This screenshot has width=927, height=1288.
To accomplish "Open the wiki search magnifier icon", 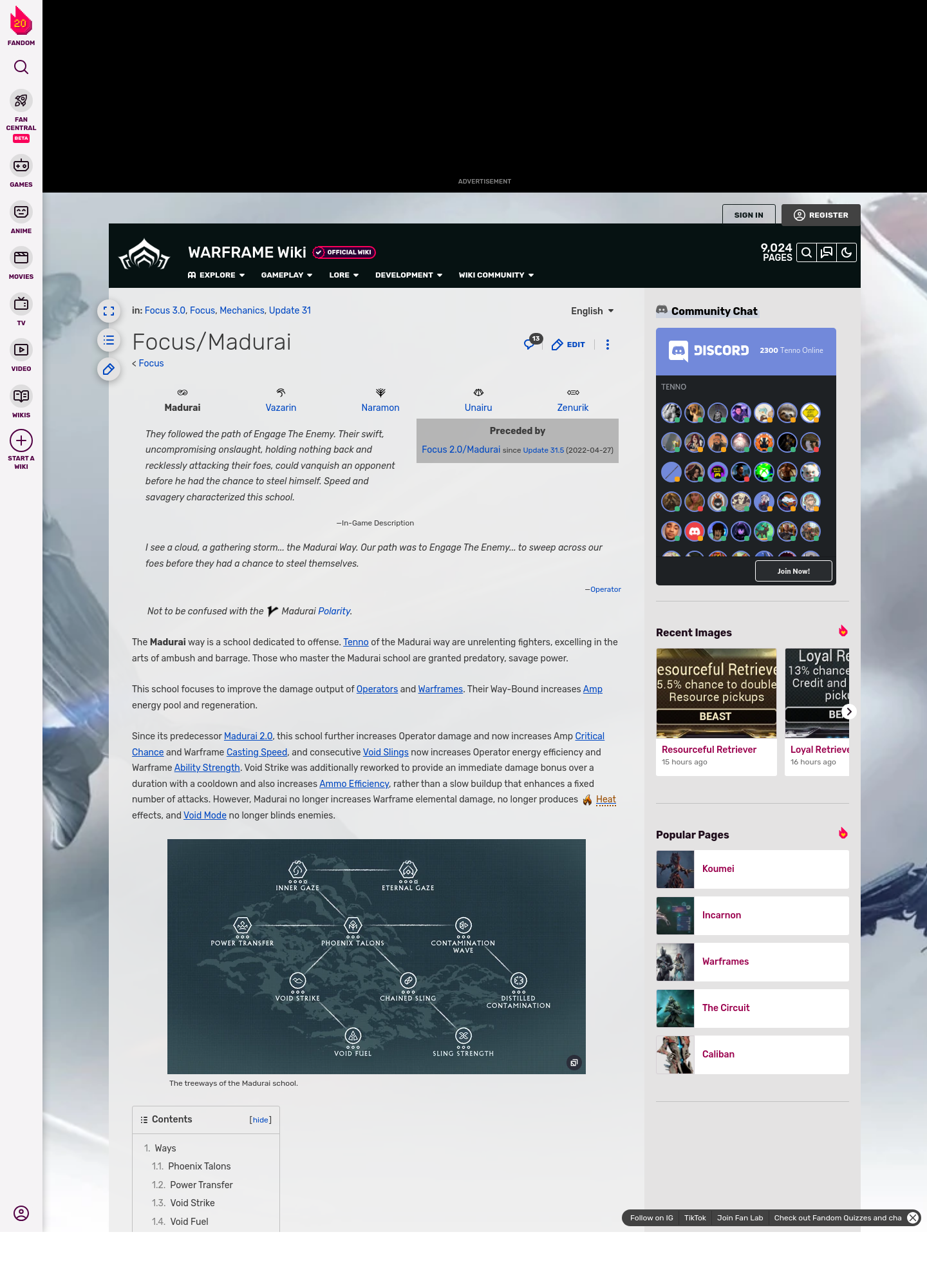I will tap(807, 252).
